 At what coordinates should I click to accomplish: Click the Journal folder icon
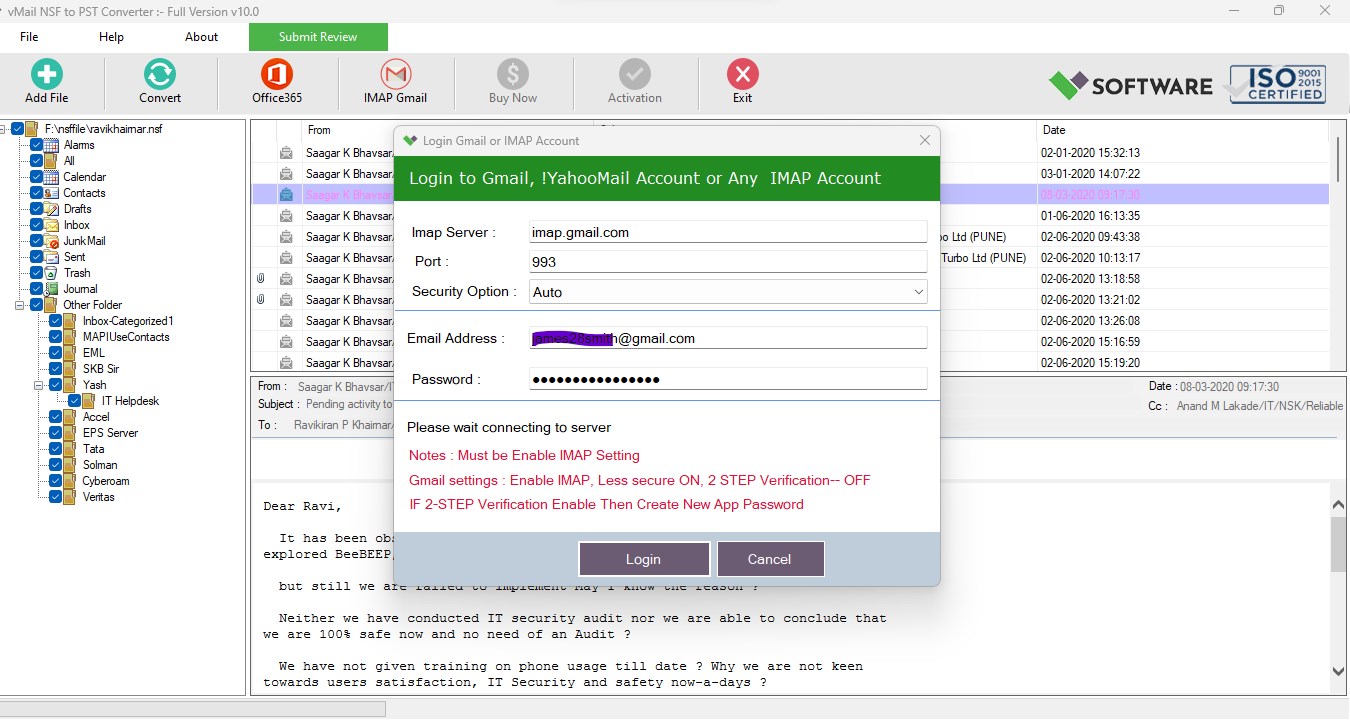(x=53, y=289)
